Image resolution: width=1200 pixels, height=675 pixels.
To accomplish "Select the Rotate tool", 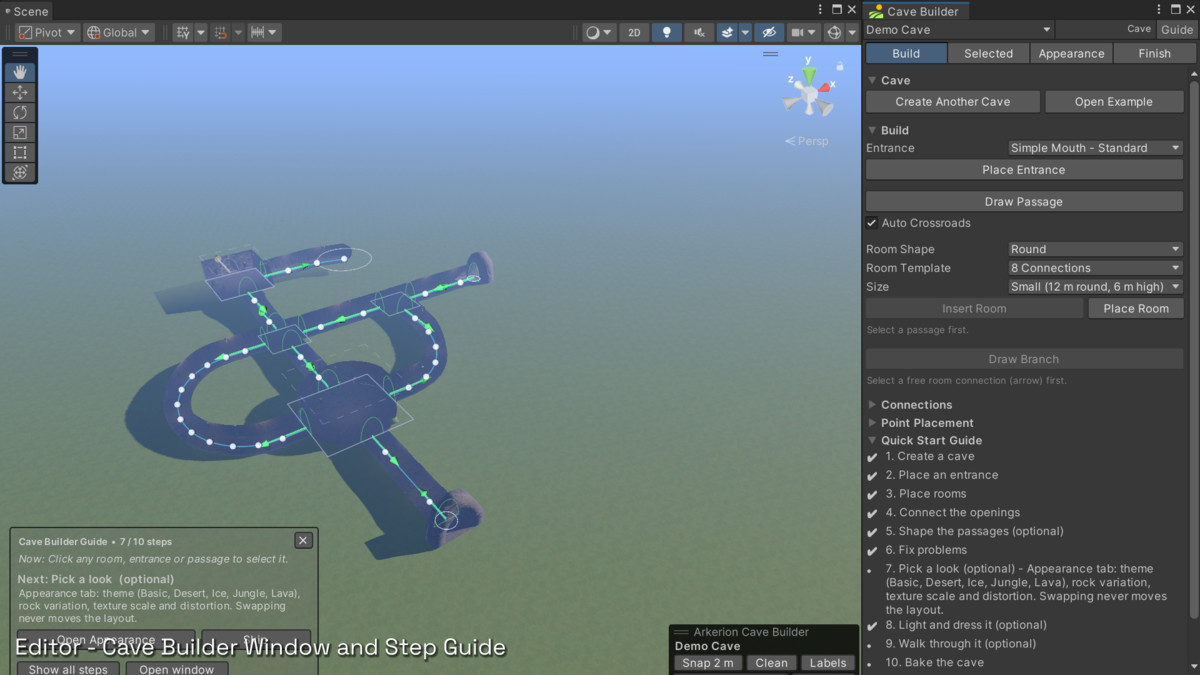I will (20, 112).
